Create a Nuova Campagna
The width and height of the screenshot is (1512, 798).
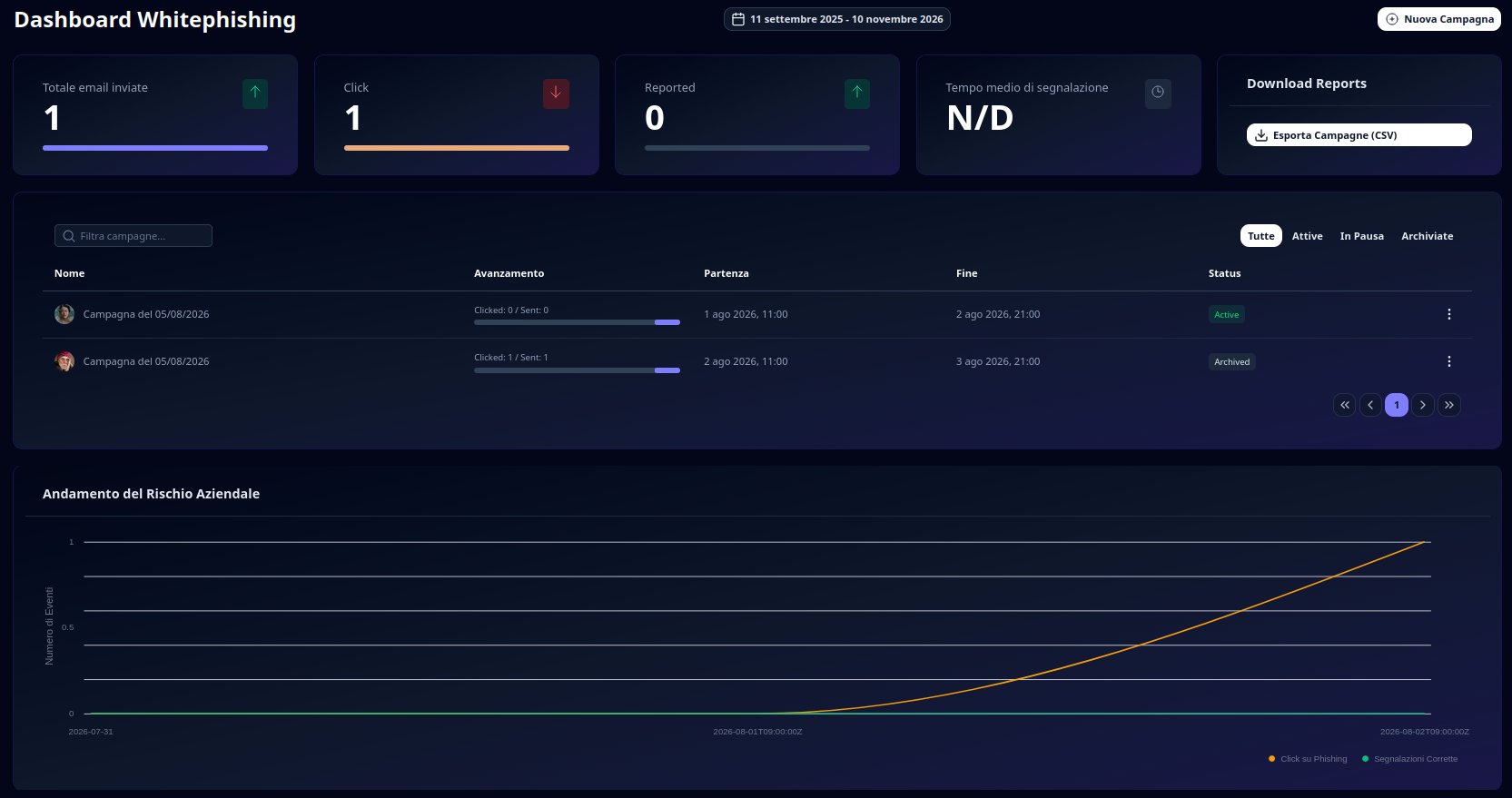1439,19
